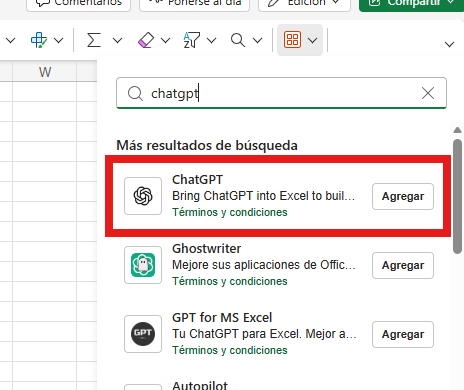Open the AutoSum dropdown arrow

tap(117, 41)
